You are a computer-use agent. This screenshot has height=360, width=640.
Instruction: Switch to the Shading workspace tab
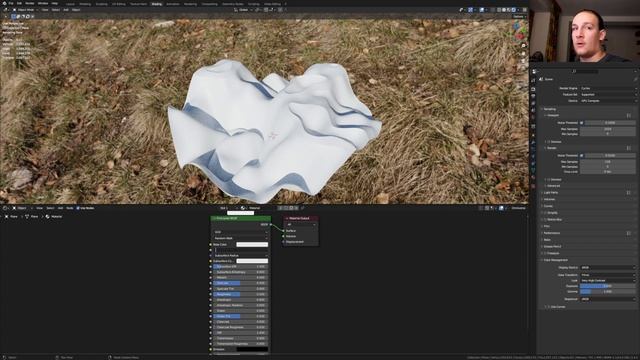[x=156, y=4]
